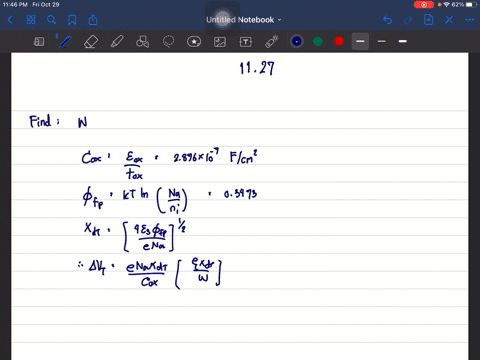Viewport: 480px width, 360px height.
Task: Tap the handwritten word Find
Action: (x=40, y=121)
